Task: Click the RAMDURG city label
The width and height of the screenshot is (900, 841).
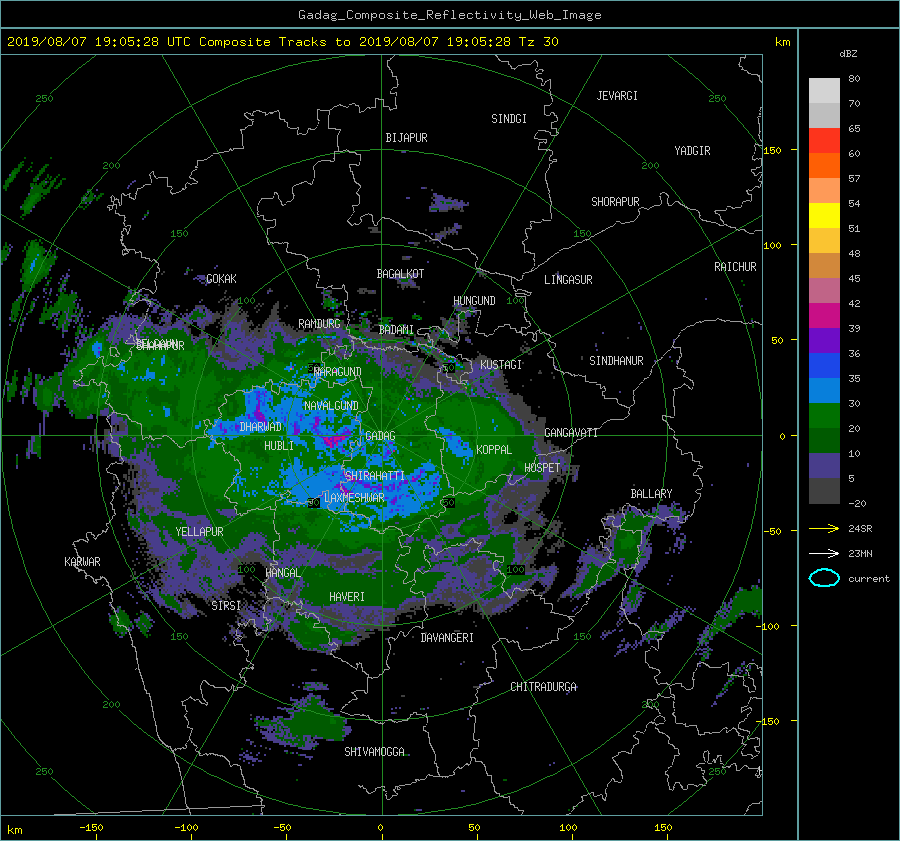Action: (319, 324)
